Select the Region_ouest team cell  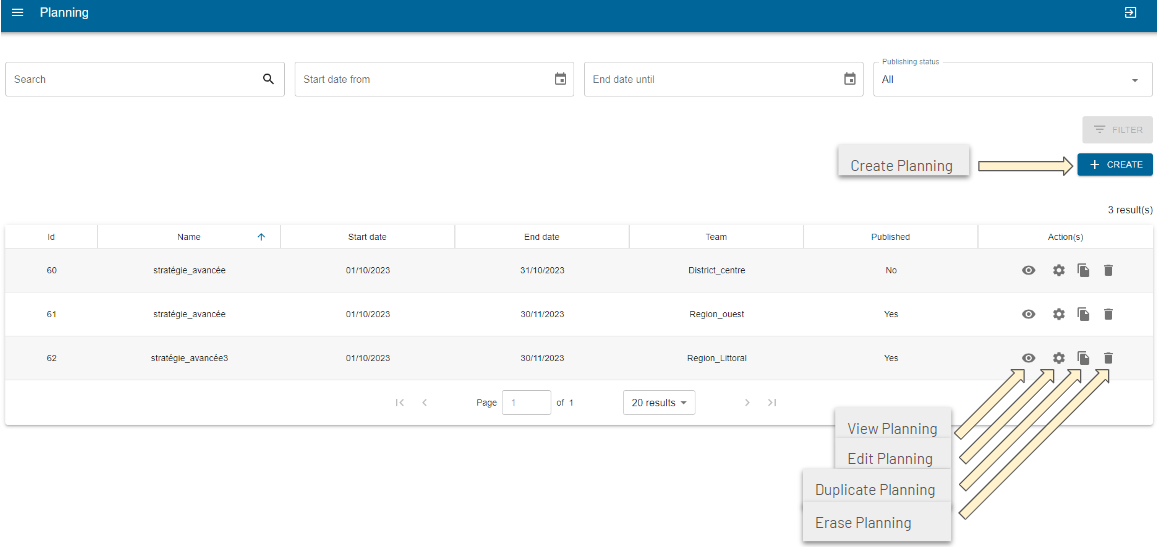click(x=716, y=314)
